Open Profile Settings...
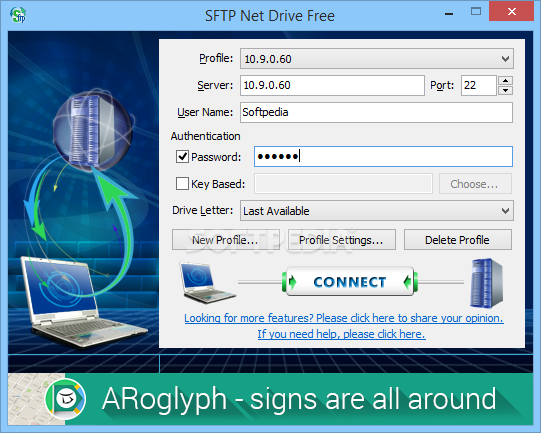This screenshot has height=433, width=541. [x=342, y=240]
